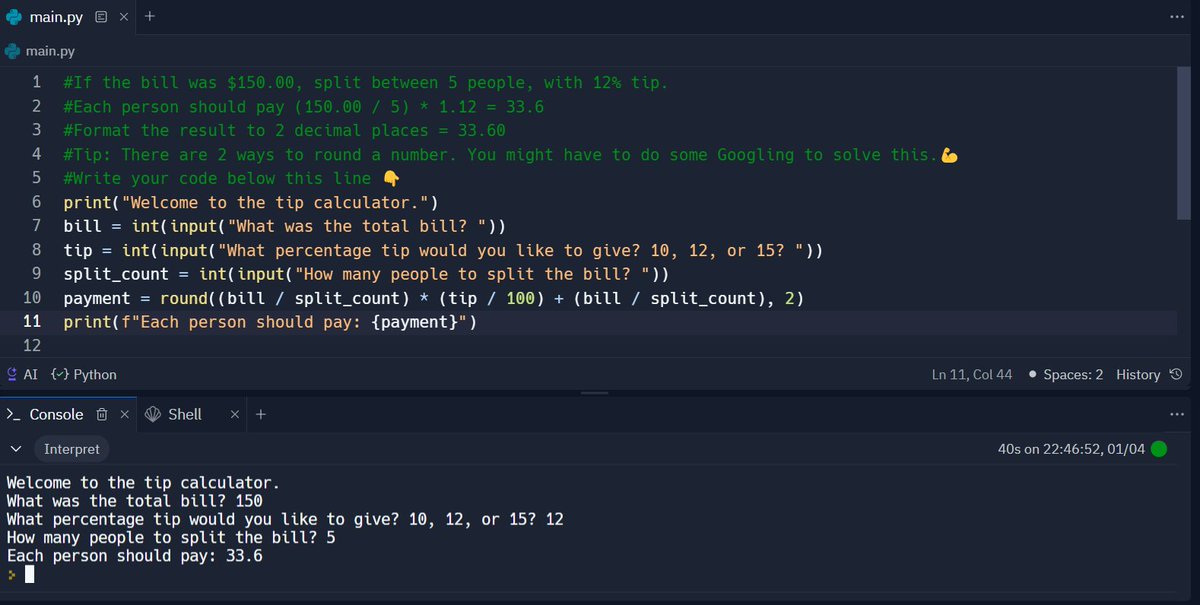Screen dimensions: 1200x605
Task: Click the Ln 11, Col 44 indicator
Action: click(x=971, y=374)
